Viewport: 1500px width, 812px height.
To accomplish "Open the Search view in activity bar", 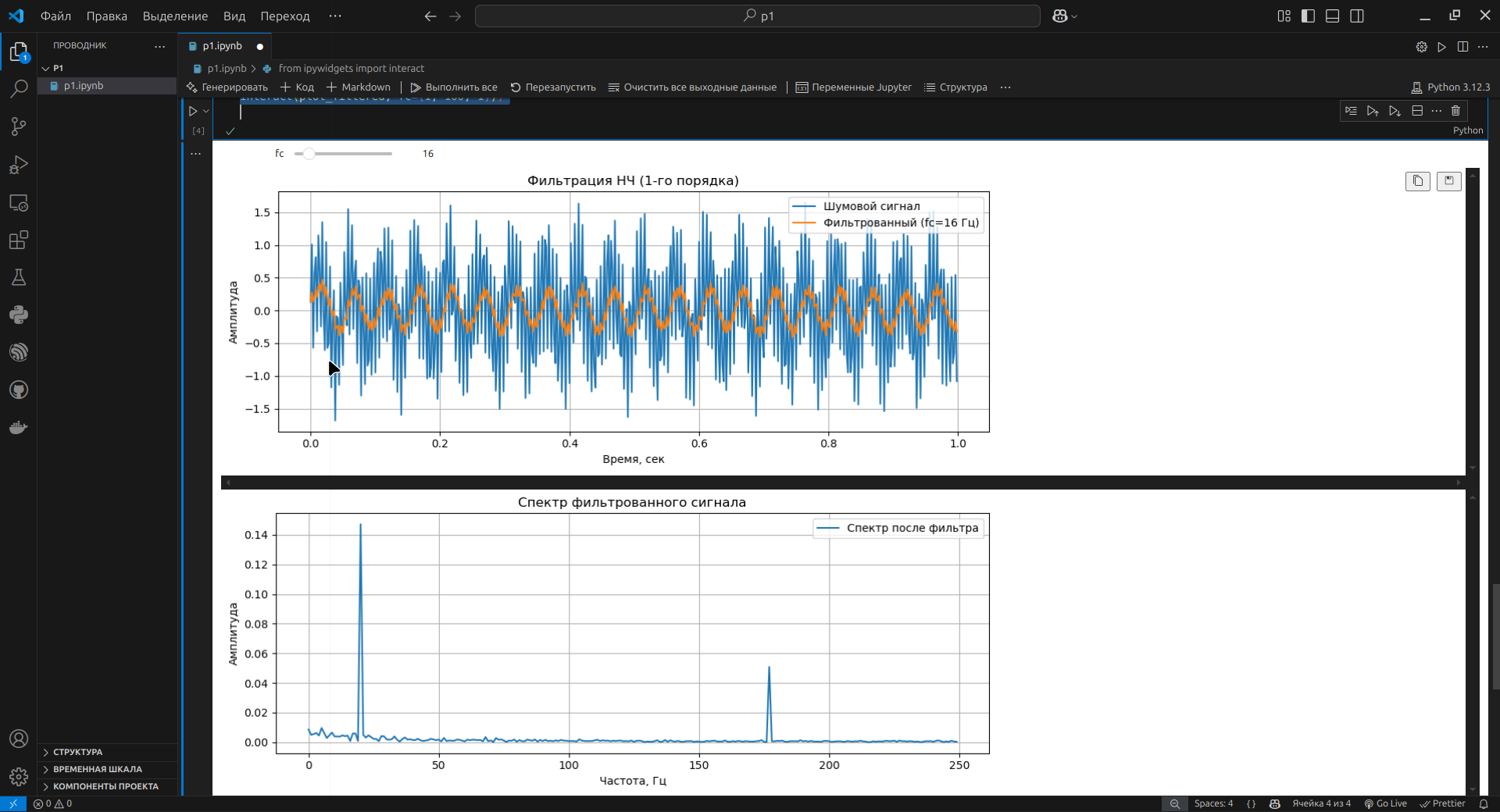I will click(x=19, y=89).
